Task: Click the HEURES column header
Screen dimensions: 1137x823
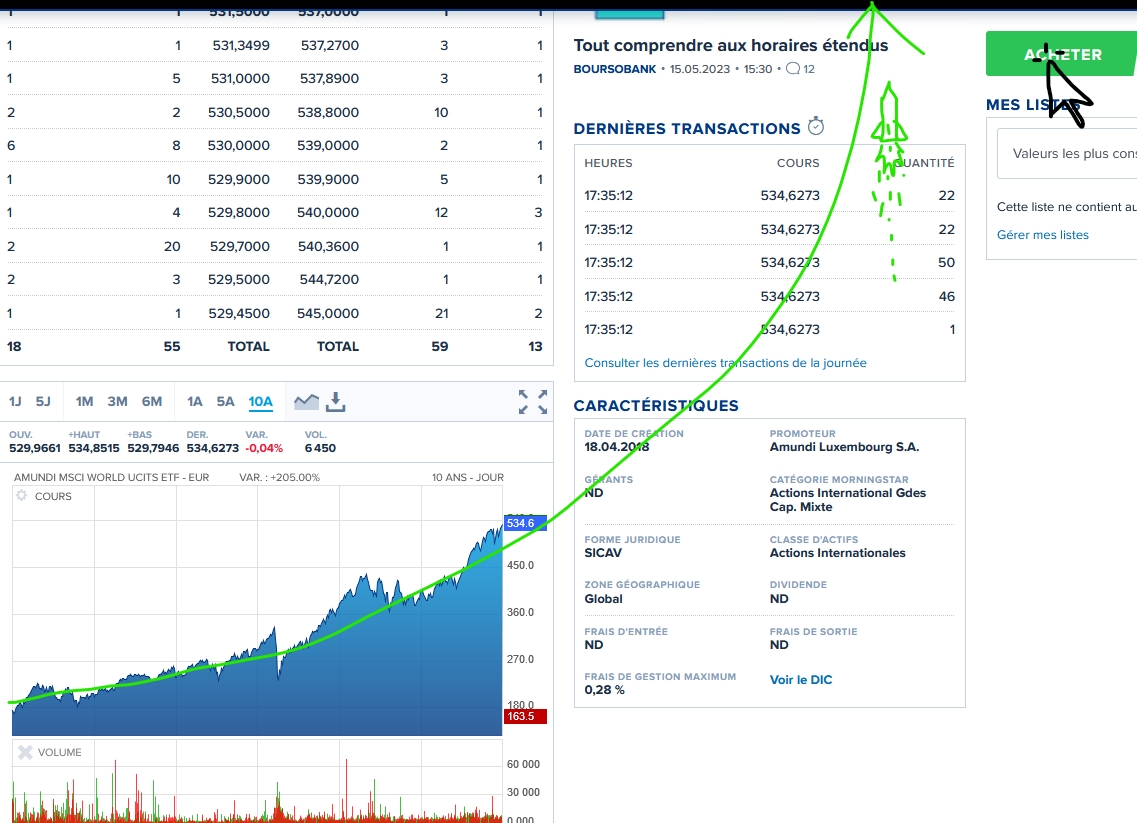Action: pos(608,163)
